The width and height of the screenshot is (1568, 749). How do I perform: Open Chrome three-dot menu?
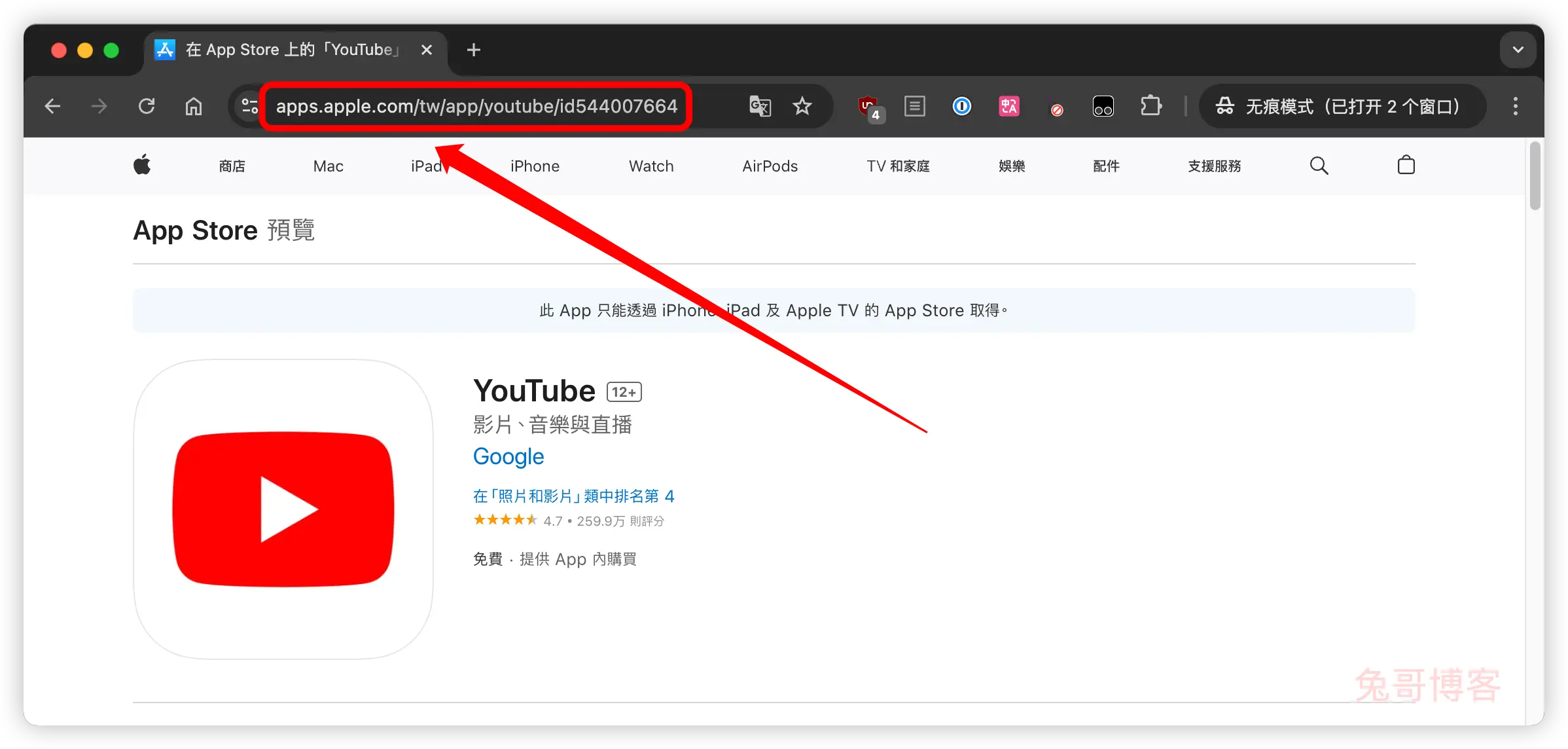tap(1516, 106)
